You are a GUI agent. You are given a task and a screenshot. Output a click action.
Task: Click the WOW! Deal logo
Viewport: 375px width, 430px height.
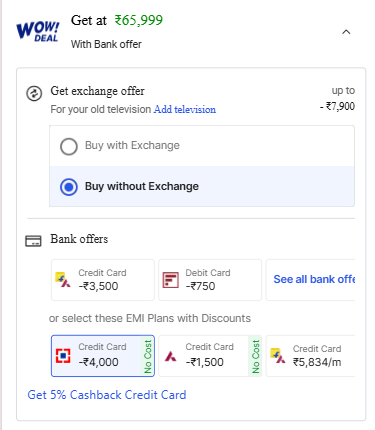pyautogui.click(x=38, y=32)
